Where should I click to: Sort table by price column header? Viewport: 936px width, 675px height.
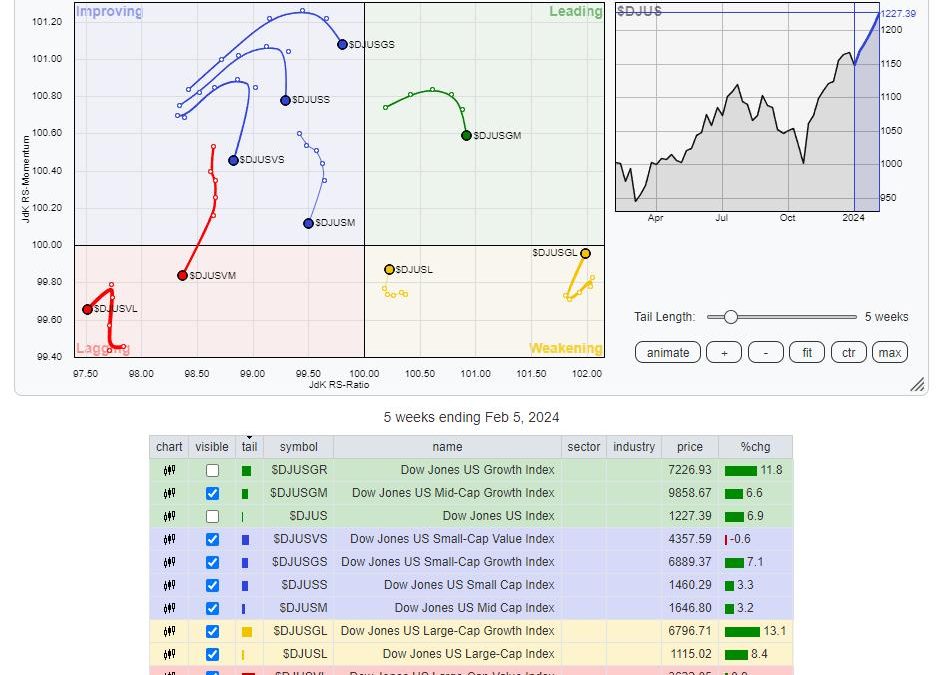690,447
